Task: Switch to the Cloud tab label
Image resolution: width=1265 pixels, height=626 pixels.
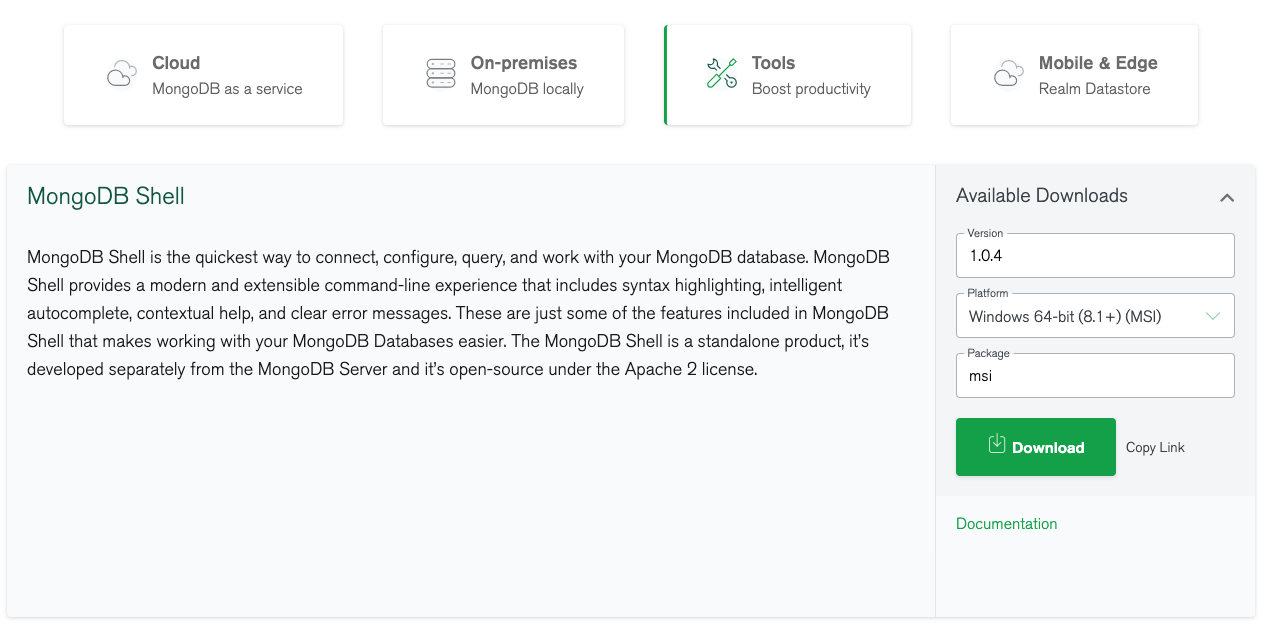Action: point(176,63)
